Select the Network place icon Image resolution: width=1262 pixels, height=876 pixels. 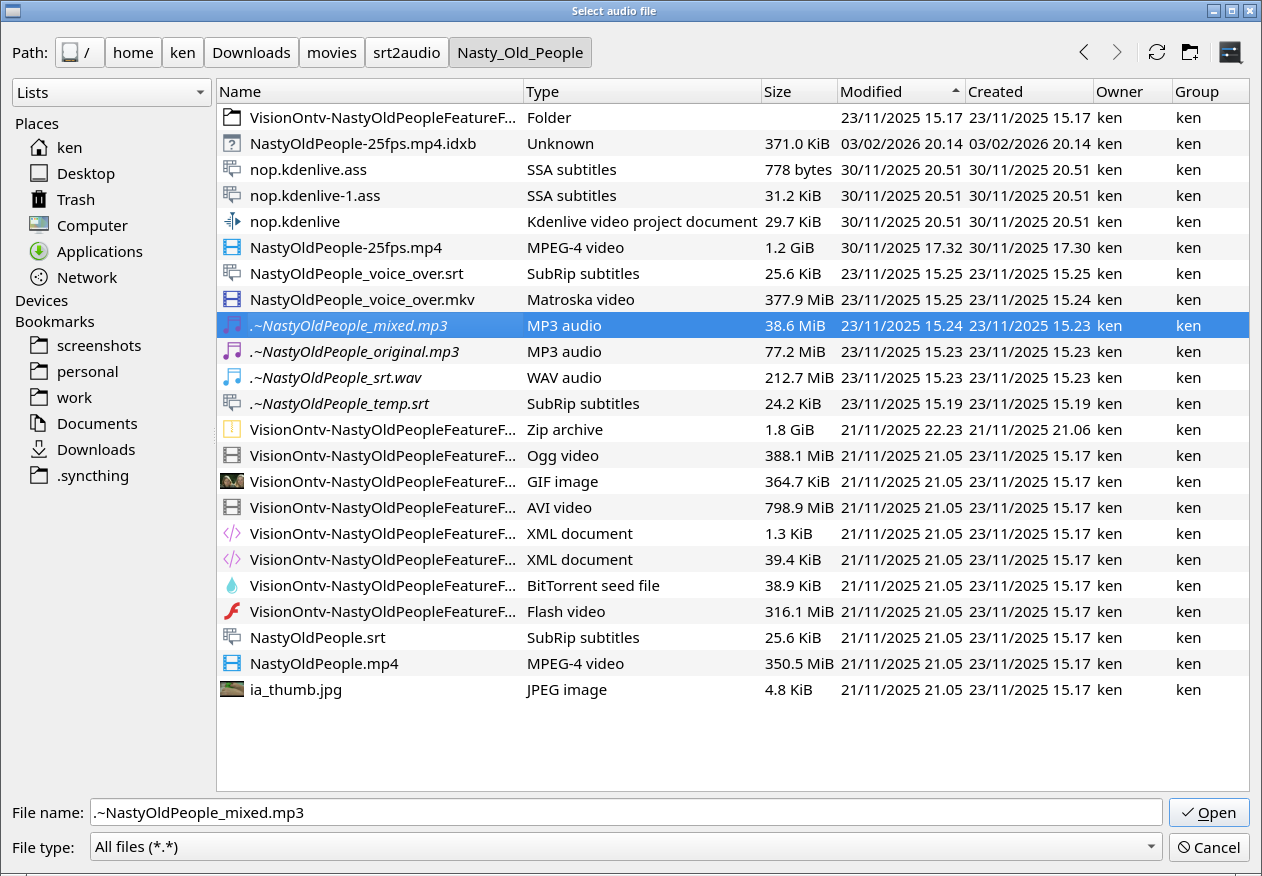point(39,278)
